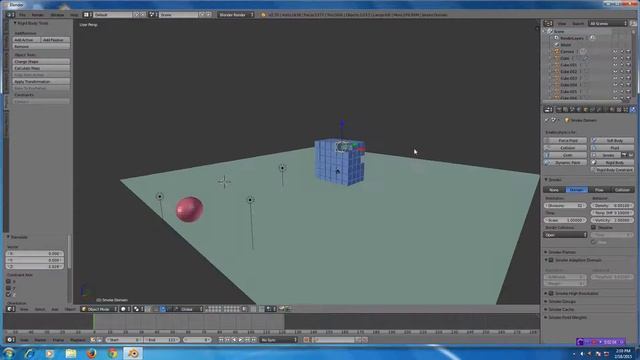This screenshot has width=640, height=360.
Task: Open the Object Mode dropdown
Action: [x=99, y=309]
